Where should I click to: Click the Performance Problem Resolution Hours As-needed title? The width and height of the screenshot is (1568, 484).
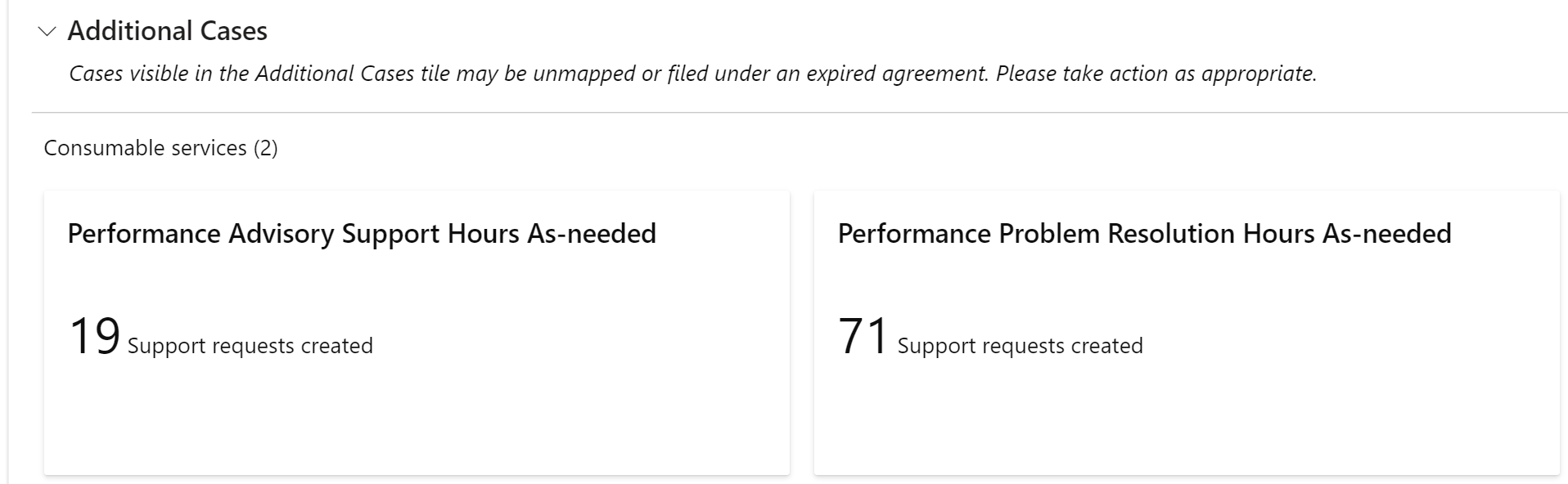(x=1144, y=234)
